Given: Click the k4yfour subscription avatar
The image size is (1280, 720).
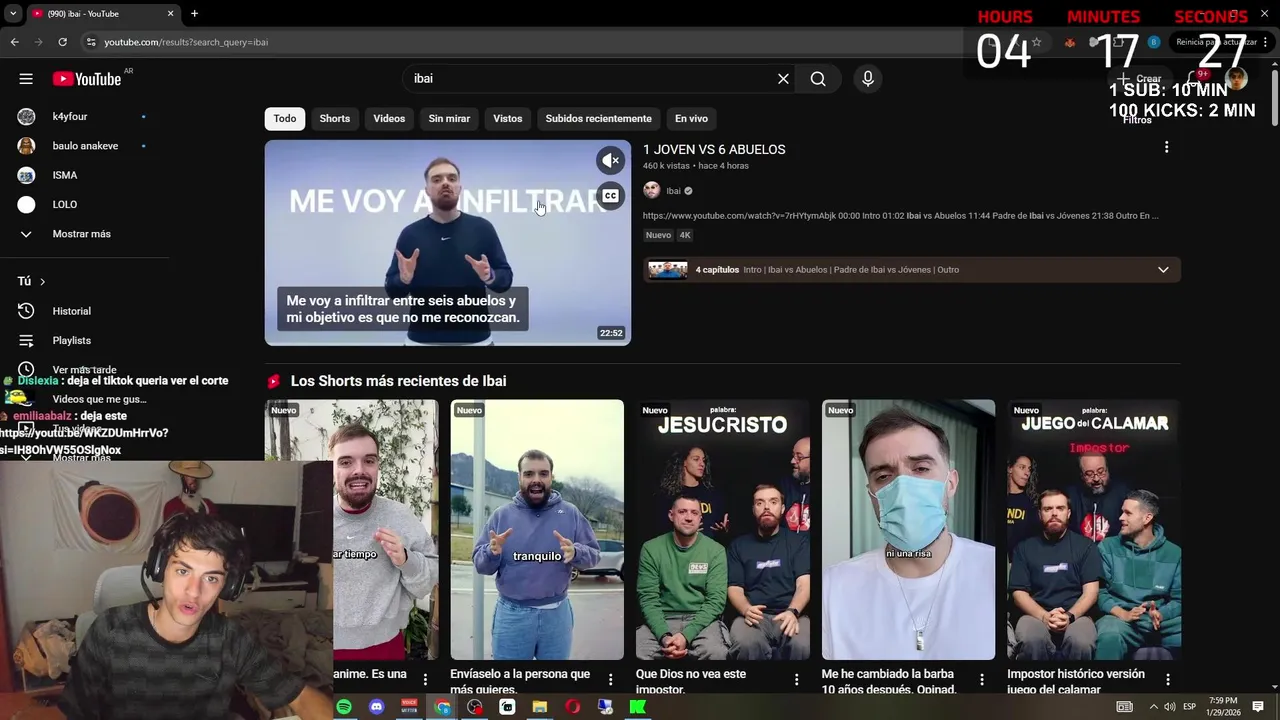Looking at the screenshot, I should coord(27,117).
